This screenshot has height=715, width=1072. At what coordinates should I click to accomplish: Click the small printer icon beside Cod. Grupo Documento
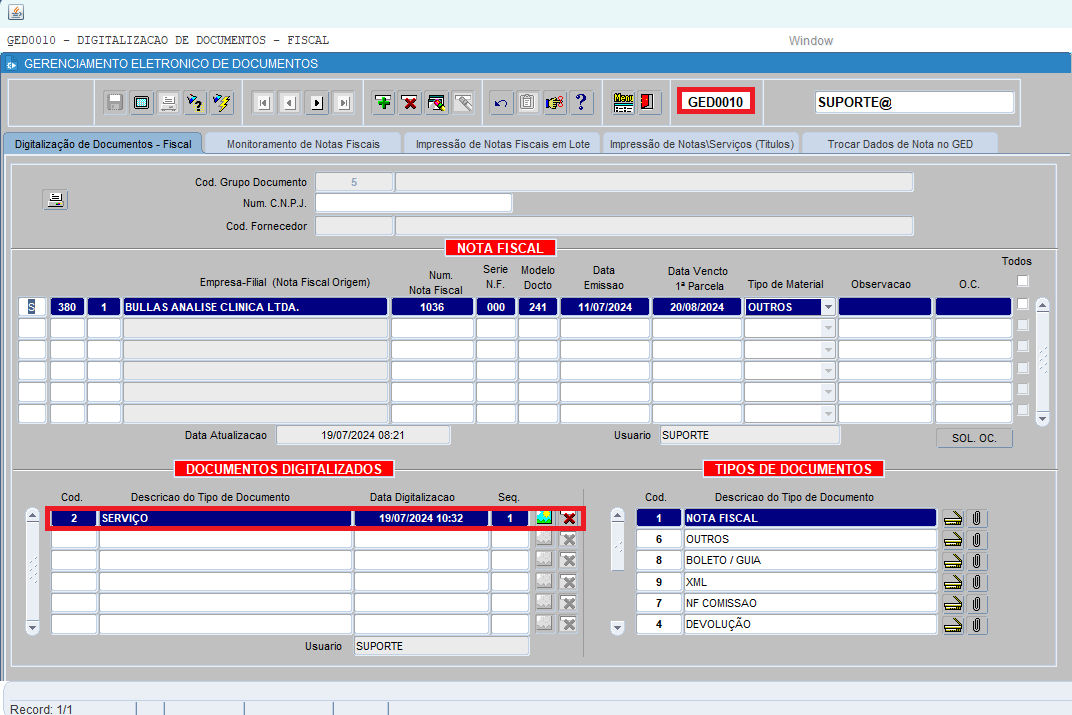pyautogui.click(x=55, y=200)
